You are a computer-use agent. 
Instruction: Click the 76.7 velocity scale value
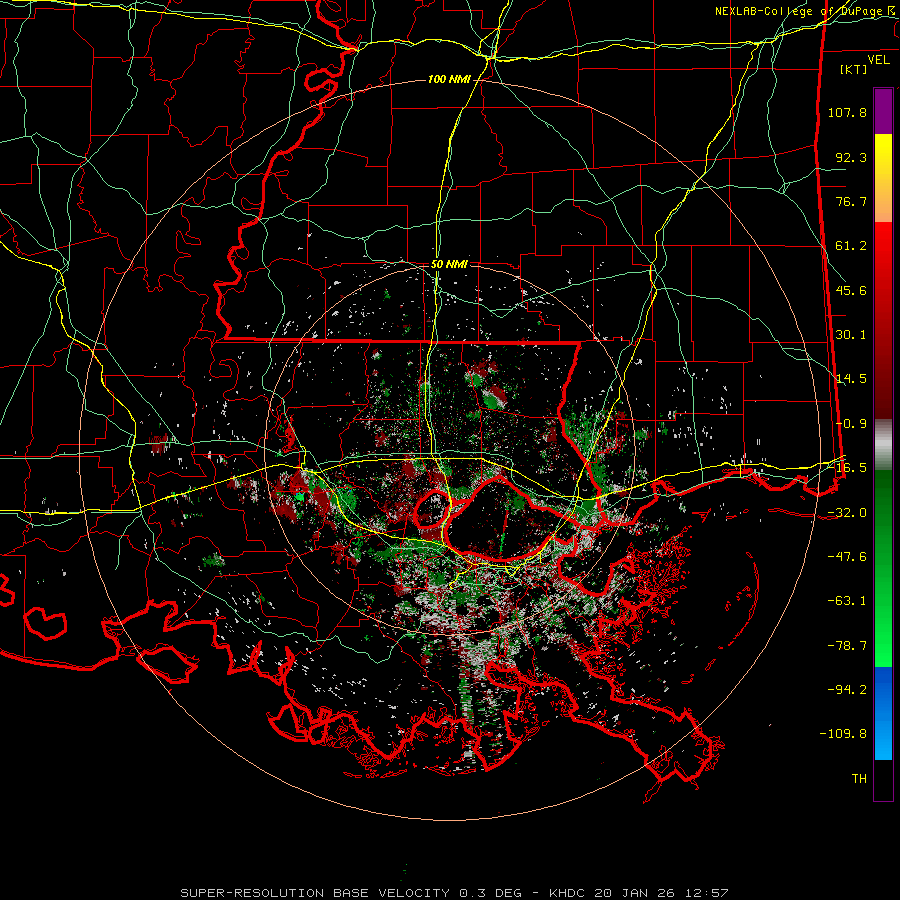[851, 201]
